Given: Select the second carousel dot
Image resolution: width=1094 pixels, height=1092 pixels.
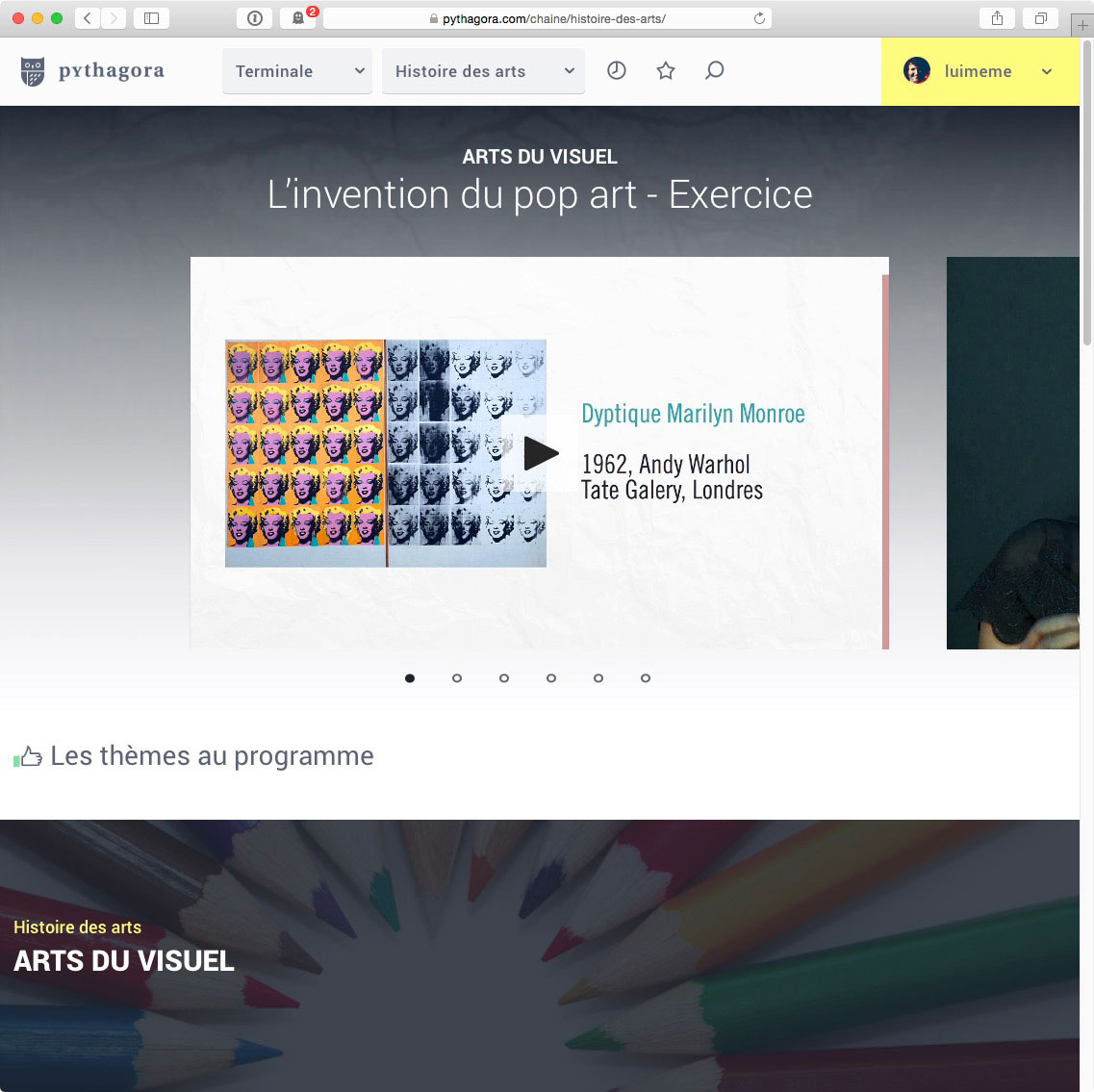Looking at the screenshot, I should tap(457, 678).
